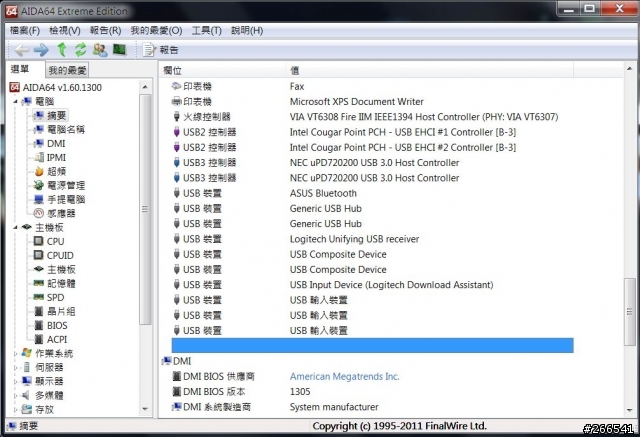Click the tree panel vertical scrollbar thumb
640x437 pixels.
coord(145,209)
